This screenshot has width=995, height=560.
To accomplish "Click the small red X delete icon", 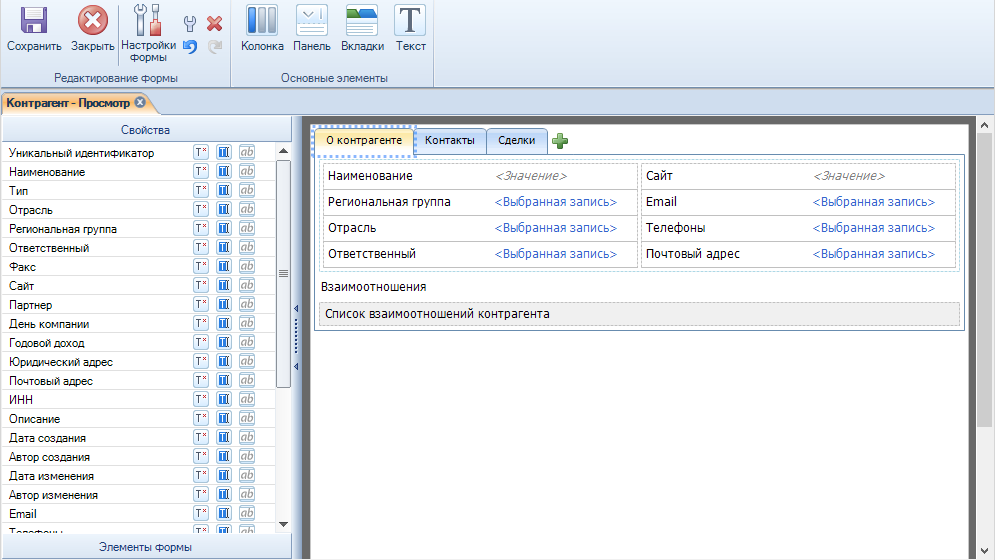I will 214,24.
